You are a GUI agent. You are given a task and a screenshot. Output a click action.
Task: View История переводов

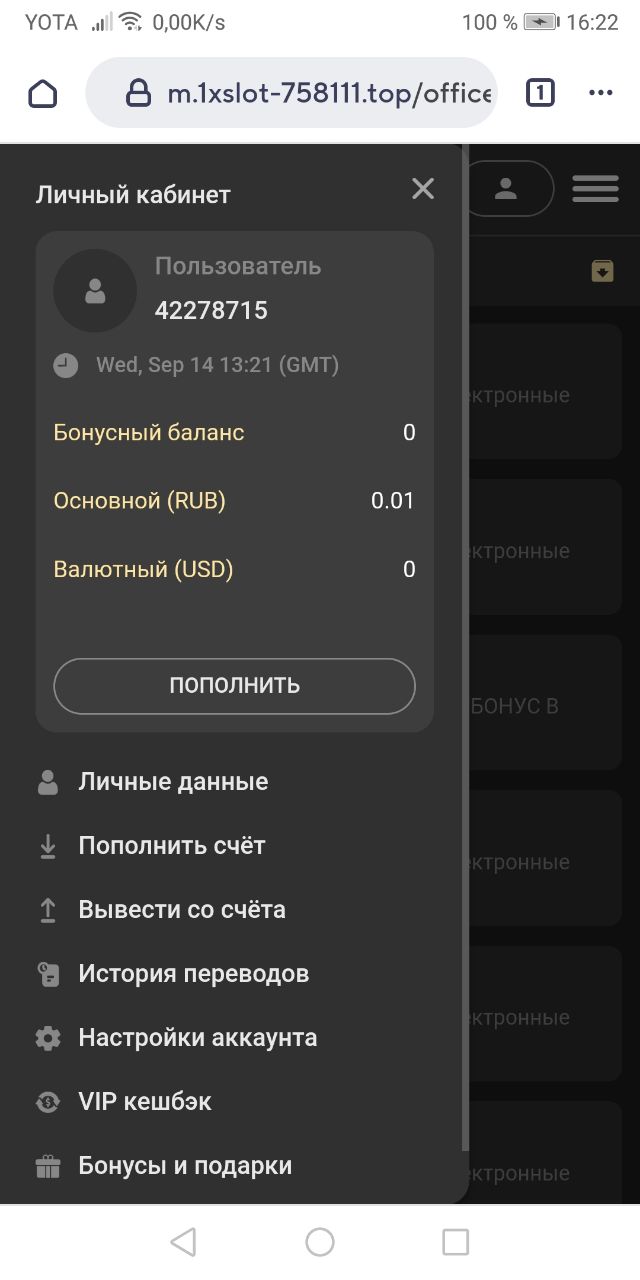[194, 974]
